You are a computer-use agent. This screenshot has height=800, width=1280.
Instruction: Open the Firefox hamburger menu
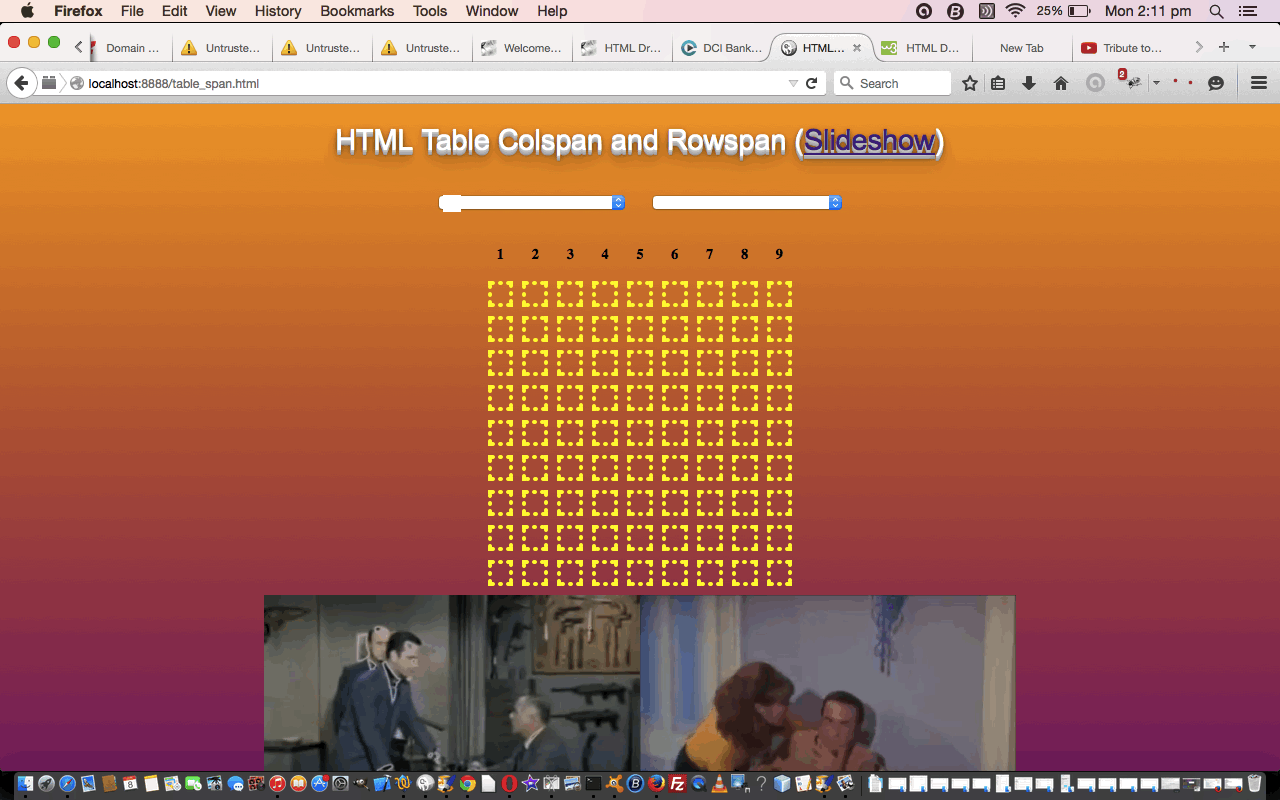coord(1259,83)
